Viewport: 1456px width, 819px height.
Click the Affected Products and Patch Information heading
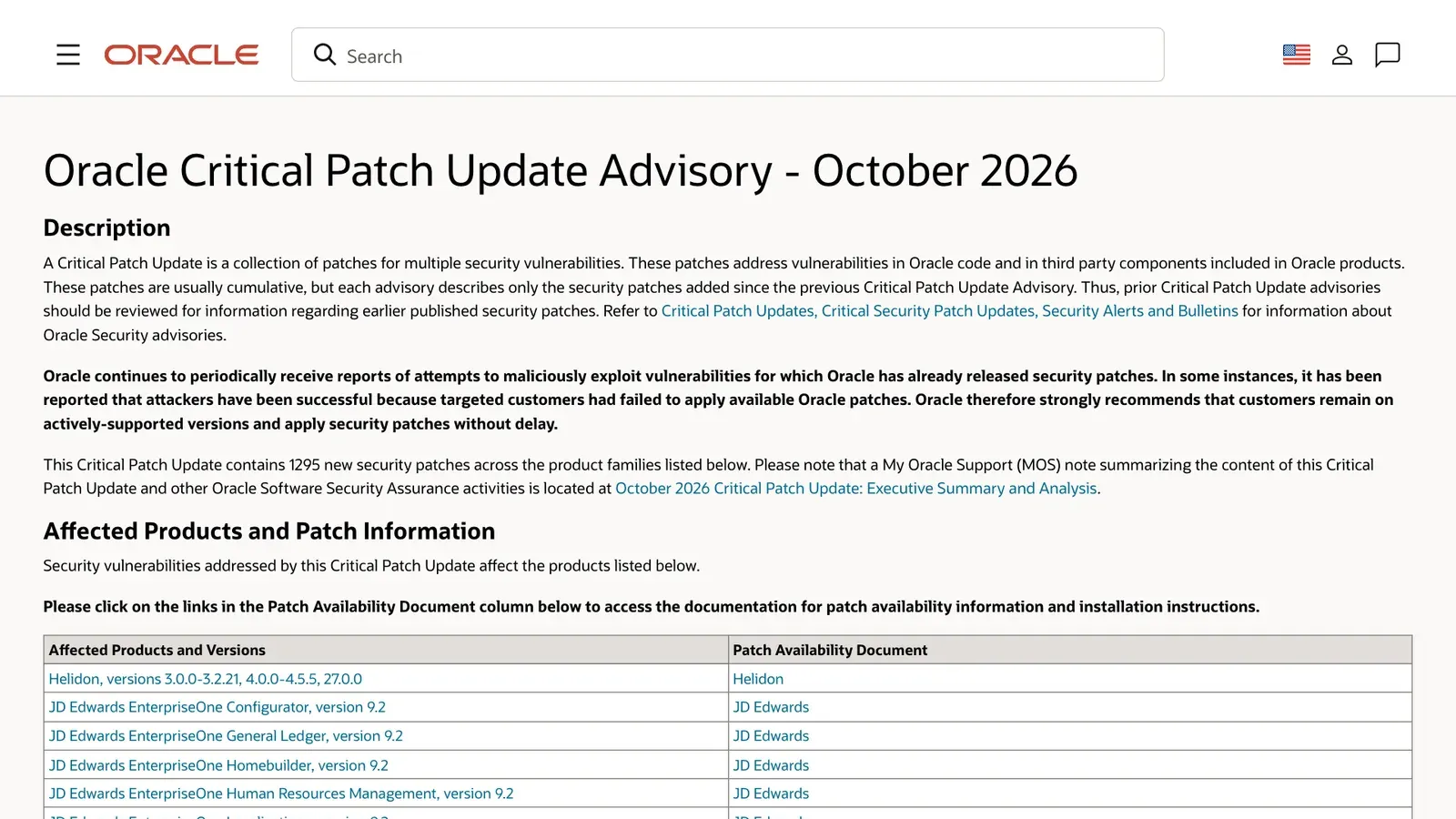point(269,531)
